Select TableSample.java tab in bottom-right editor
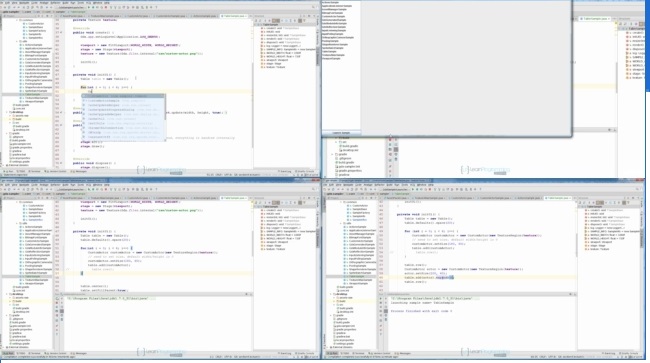This screenshot has height=363, width=650. coord(559,198)
